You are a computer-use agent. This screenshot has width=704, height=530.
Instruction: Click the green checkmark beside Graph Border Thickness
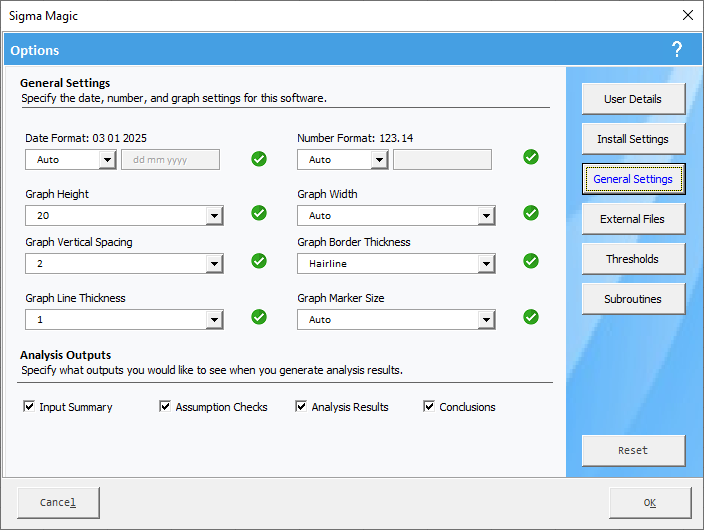531,261
